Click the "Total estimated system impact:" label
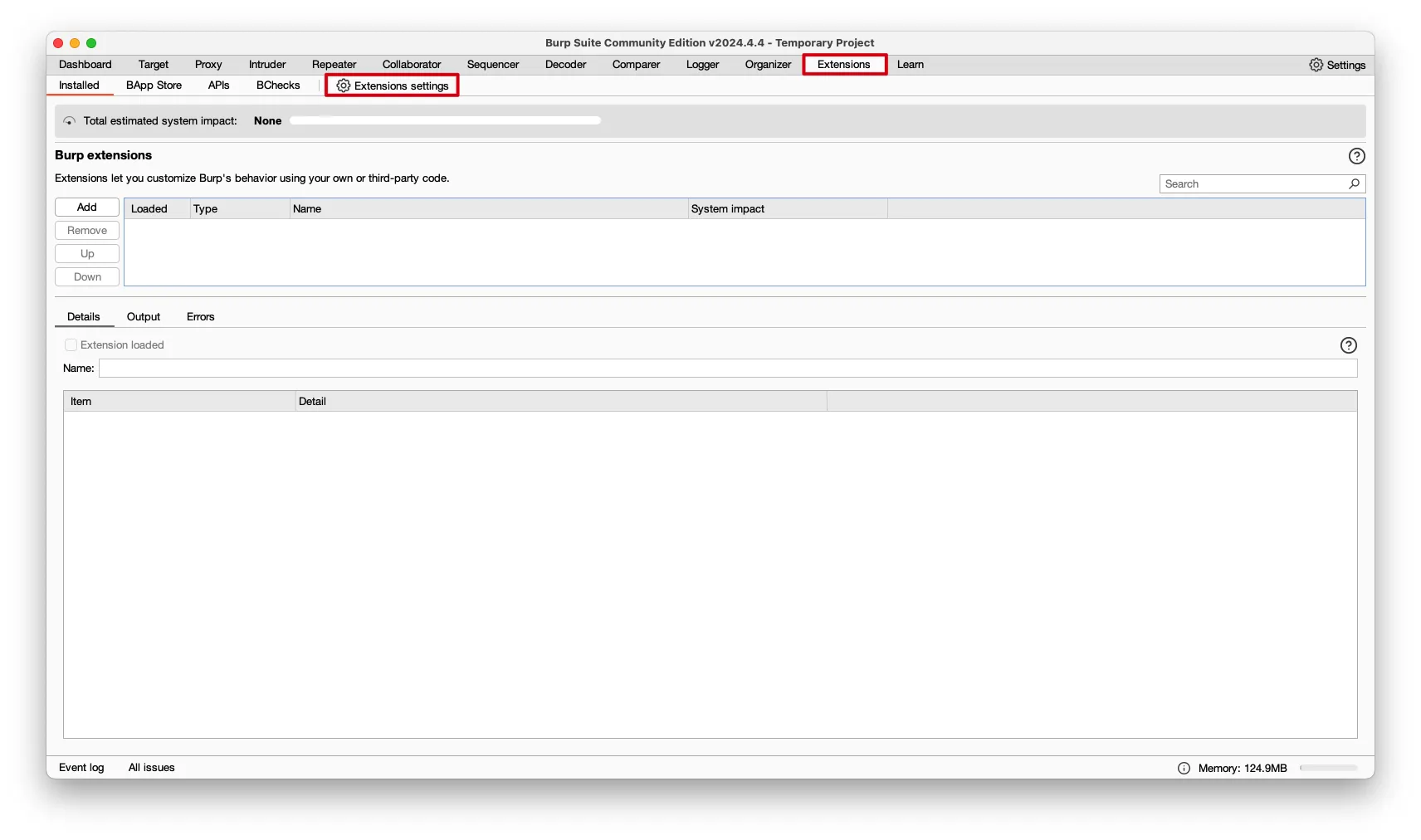 pos(160,121)
